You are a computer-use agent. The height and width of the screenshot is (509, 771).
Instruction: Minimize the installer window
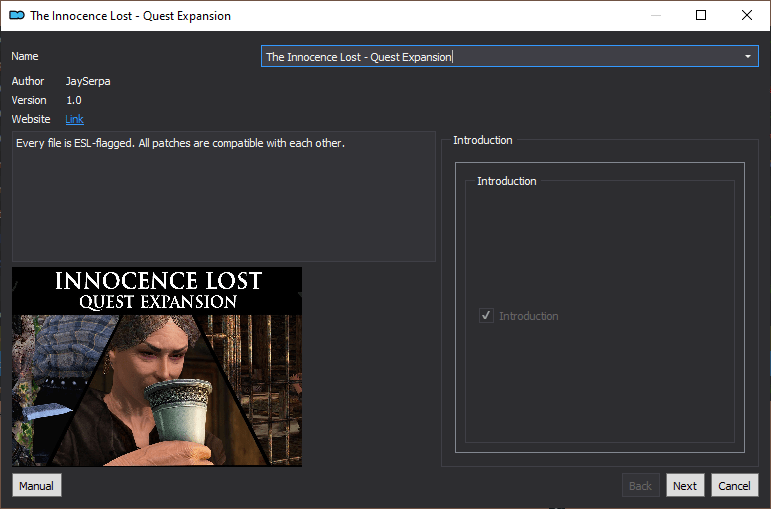tap(656, 15)
